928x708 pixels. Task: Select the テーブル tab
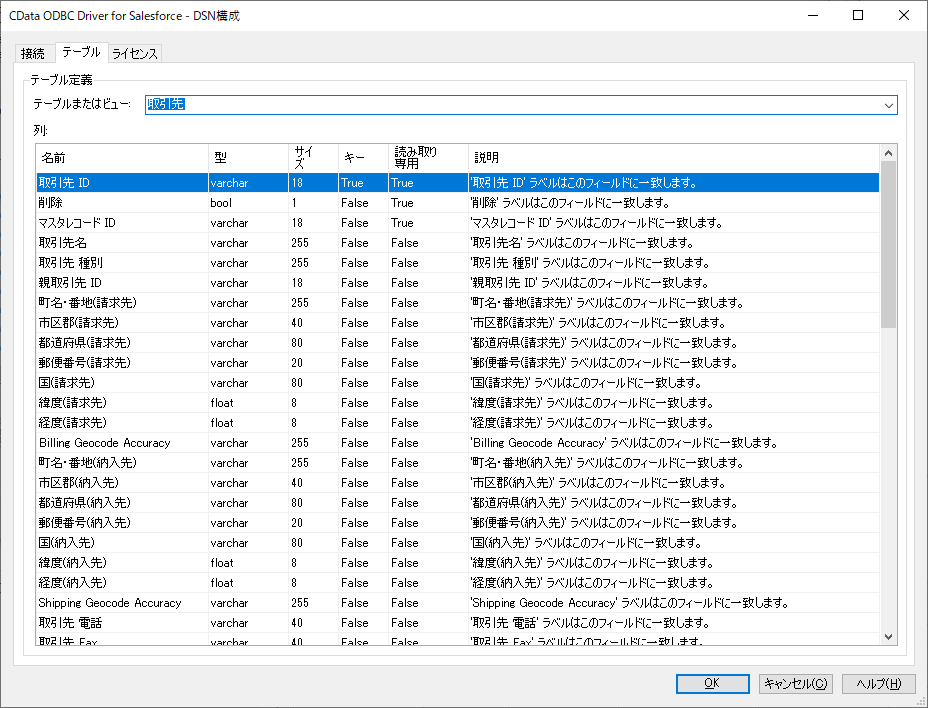click(x=81, y=52)
